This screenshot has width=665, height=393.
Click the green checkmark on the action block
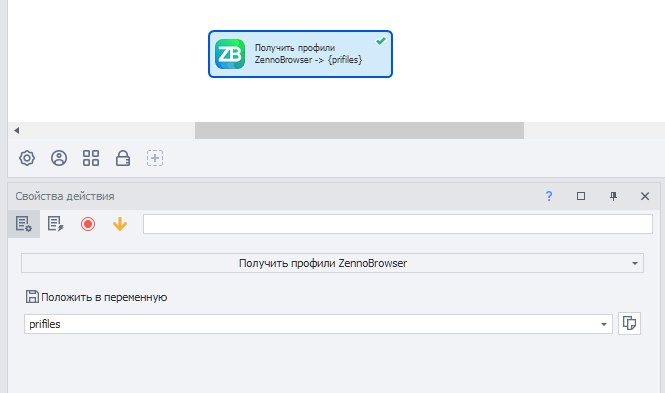coord(381,41)
